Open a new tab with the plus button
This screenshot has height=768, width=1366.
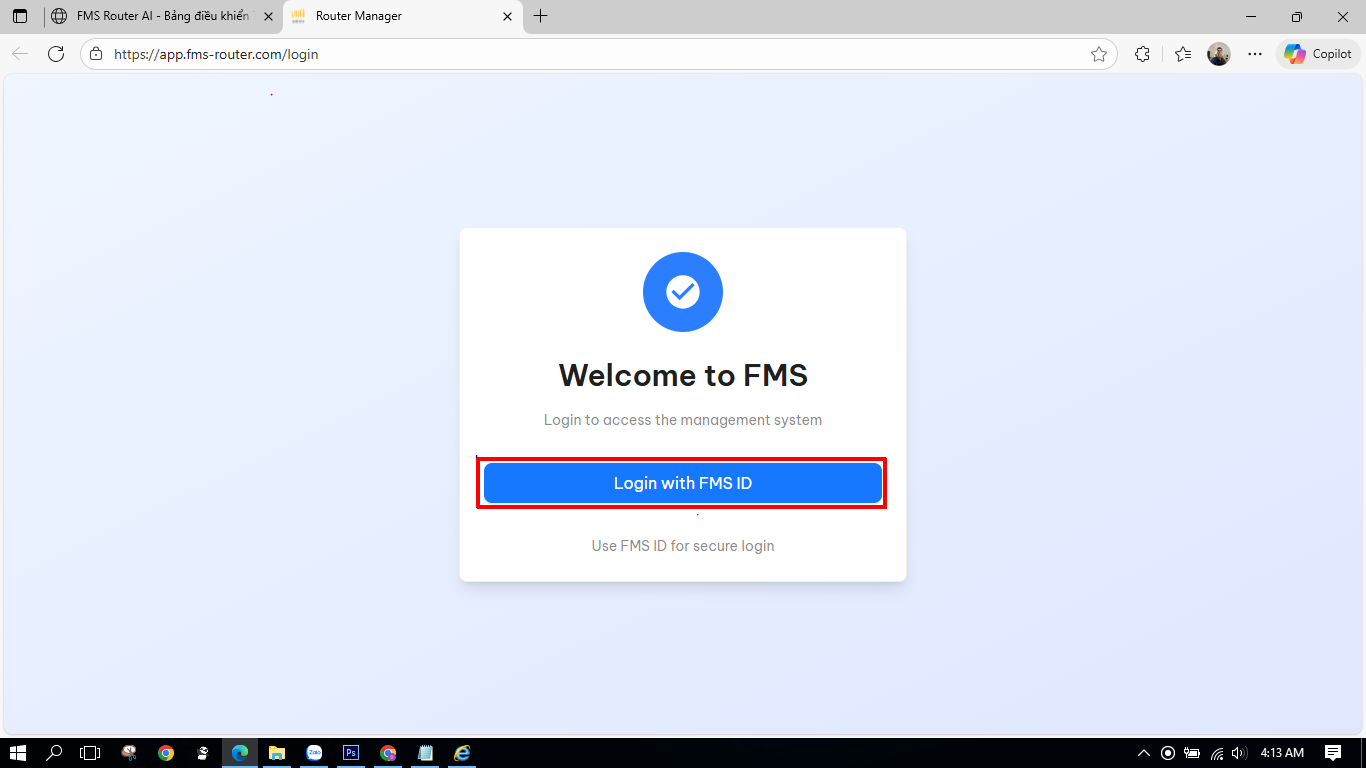tap(541, 16)
